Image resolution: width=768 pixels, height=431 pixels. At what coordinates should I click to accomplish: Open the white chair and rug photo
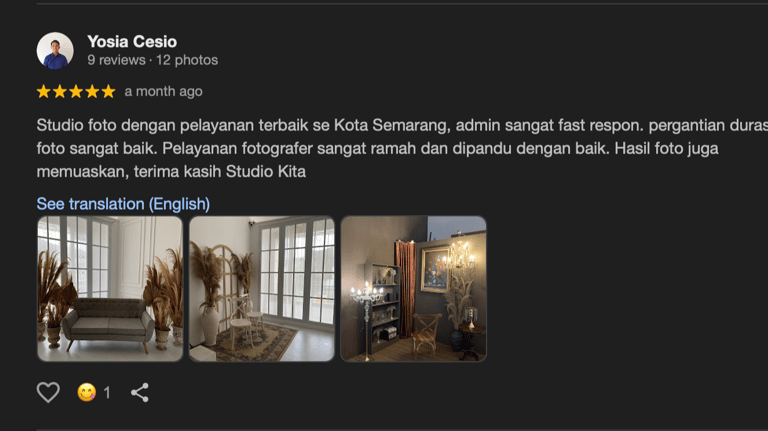262,289
